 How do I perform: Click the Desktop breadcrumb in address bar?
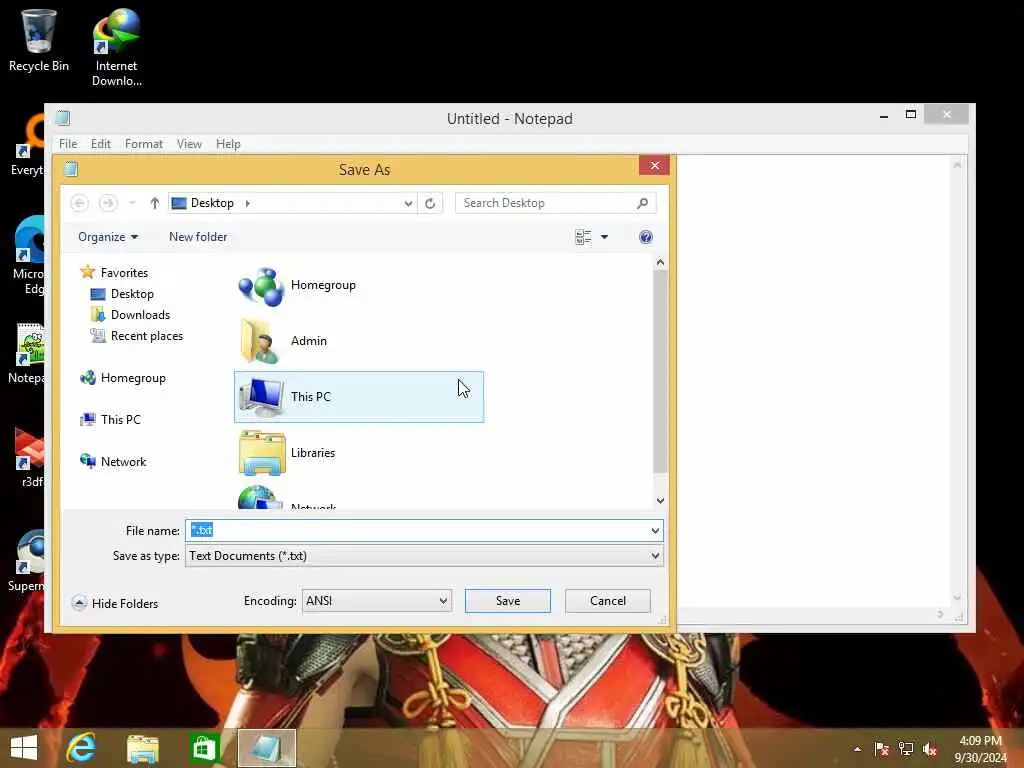click(x=212, y=203)
